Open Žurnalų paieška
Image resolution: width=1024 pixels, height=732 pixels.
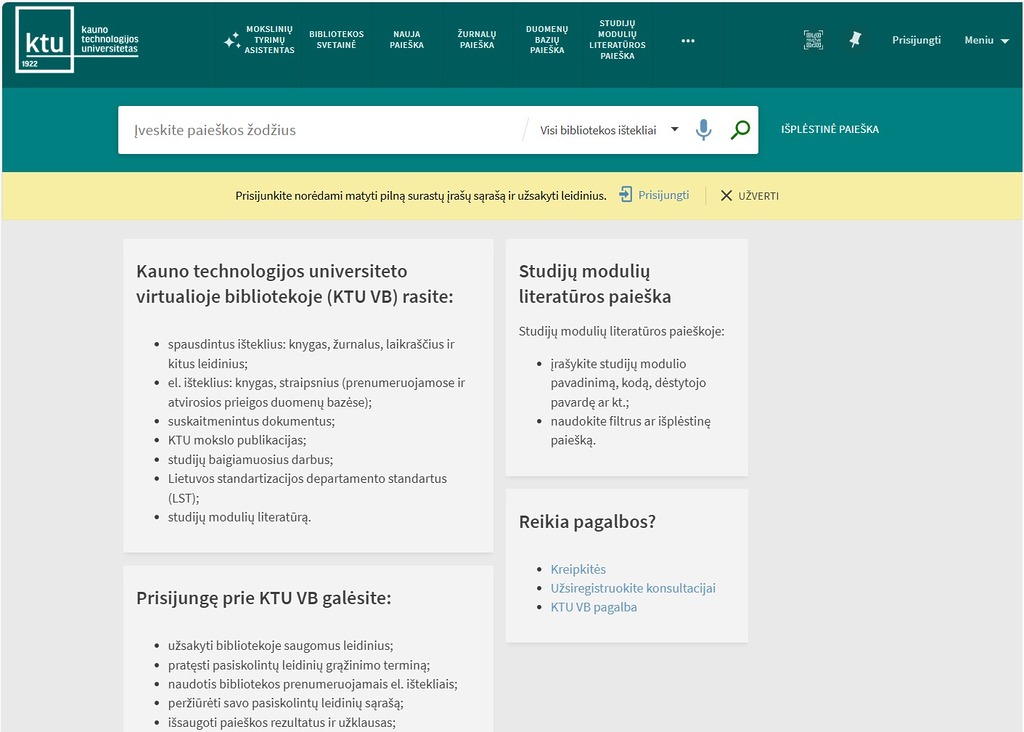click(x=477, y=40)
